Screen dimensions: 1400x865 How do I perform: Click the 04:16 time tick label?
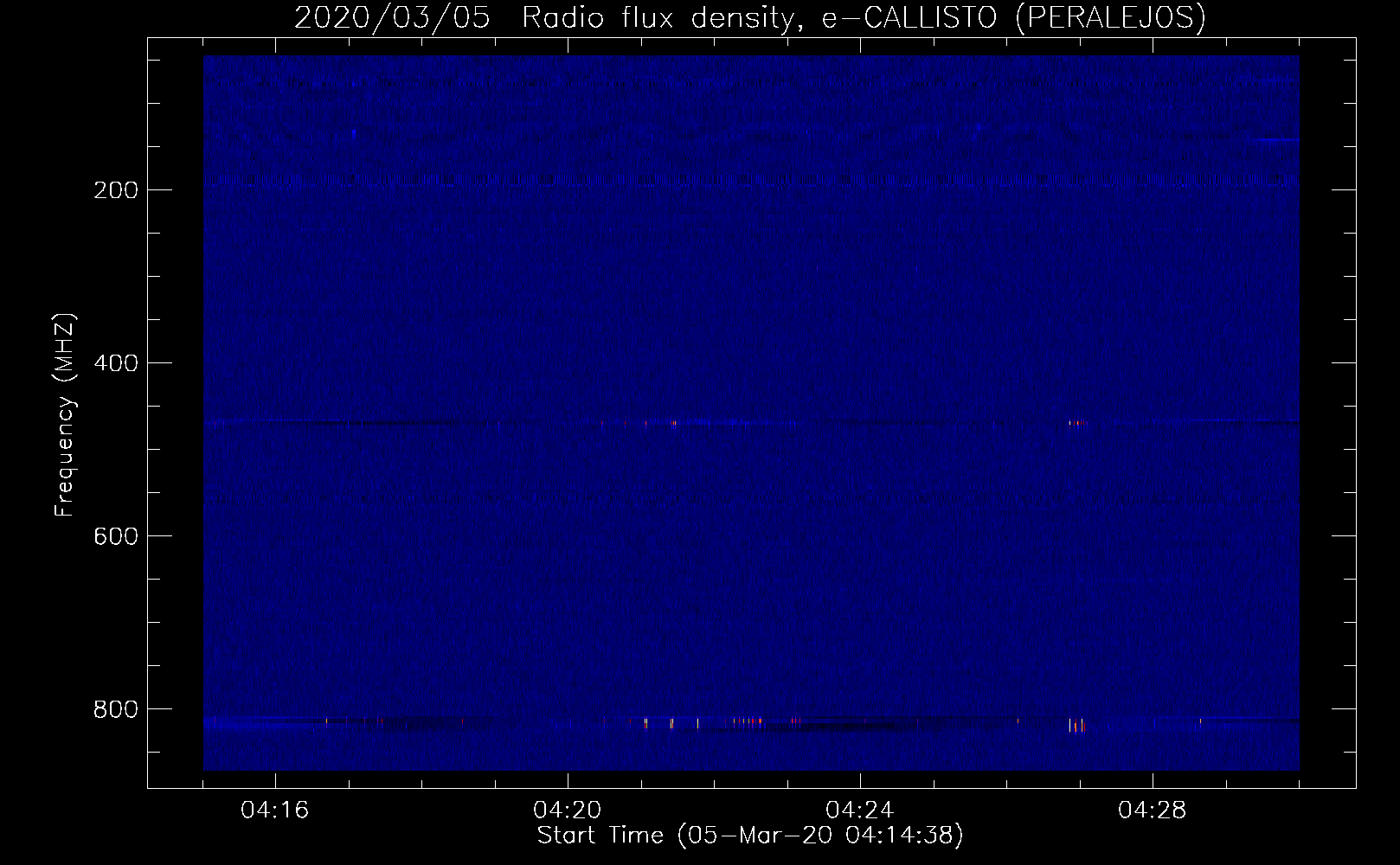pyautogui.click(x=275, y=811)
